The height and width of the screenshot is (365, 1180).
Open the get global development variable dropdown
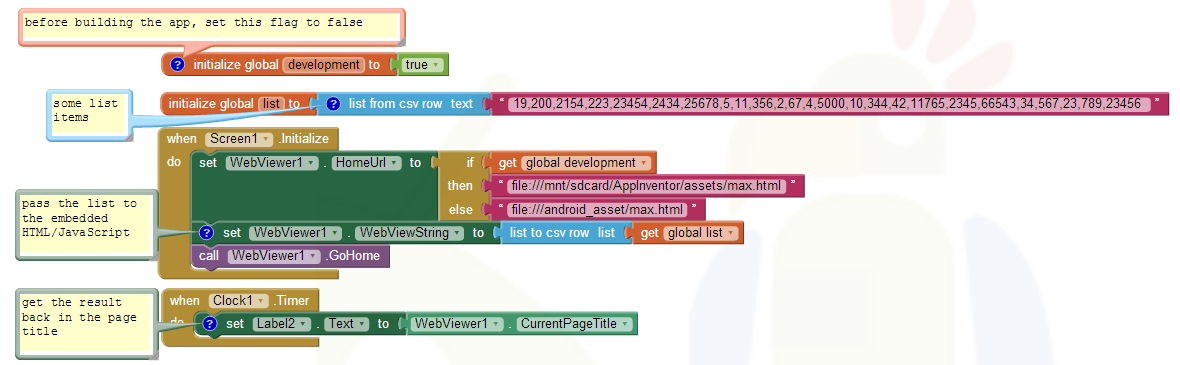point(585,163)
